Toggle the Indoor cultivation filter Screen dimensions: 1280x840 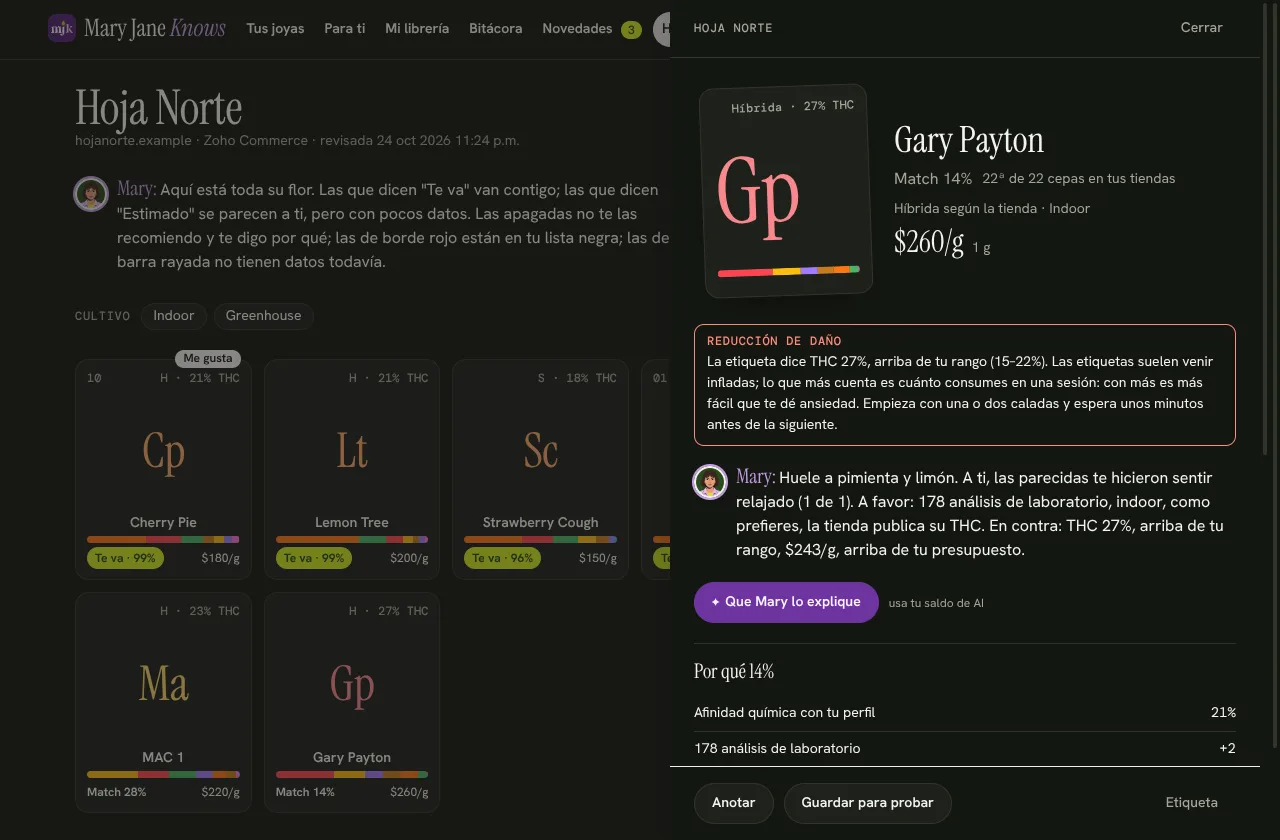pyautogui.click(x=174, y=316)
